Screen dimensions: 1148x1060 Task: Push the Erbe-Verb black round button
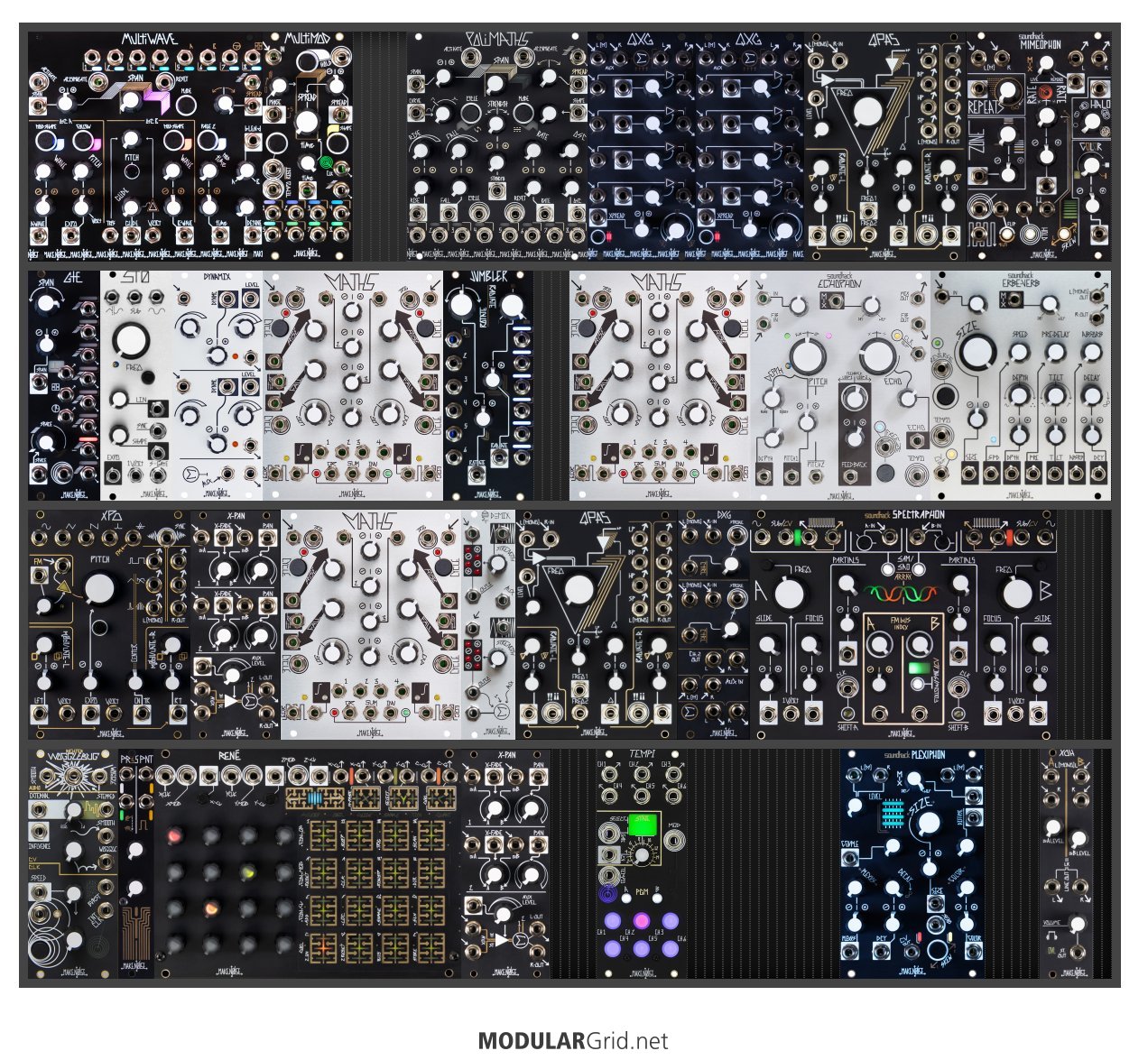947,396
